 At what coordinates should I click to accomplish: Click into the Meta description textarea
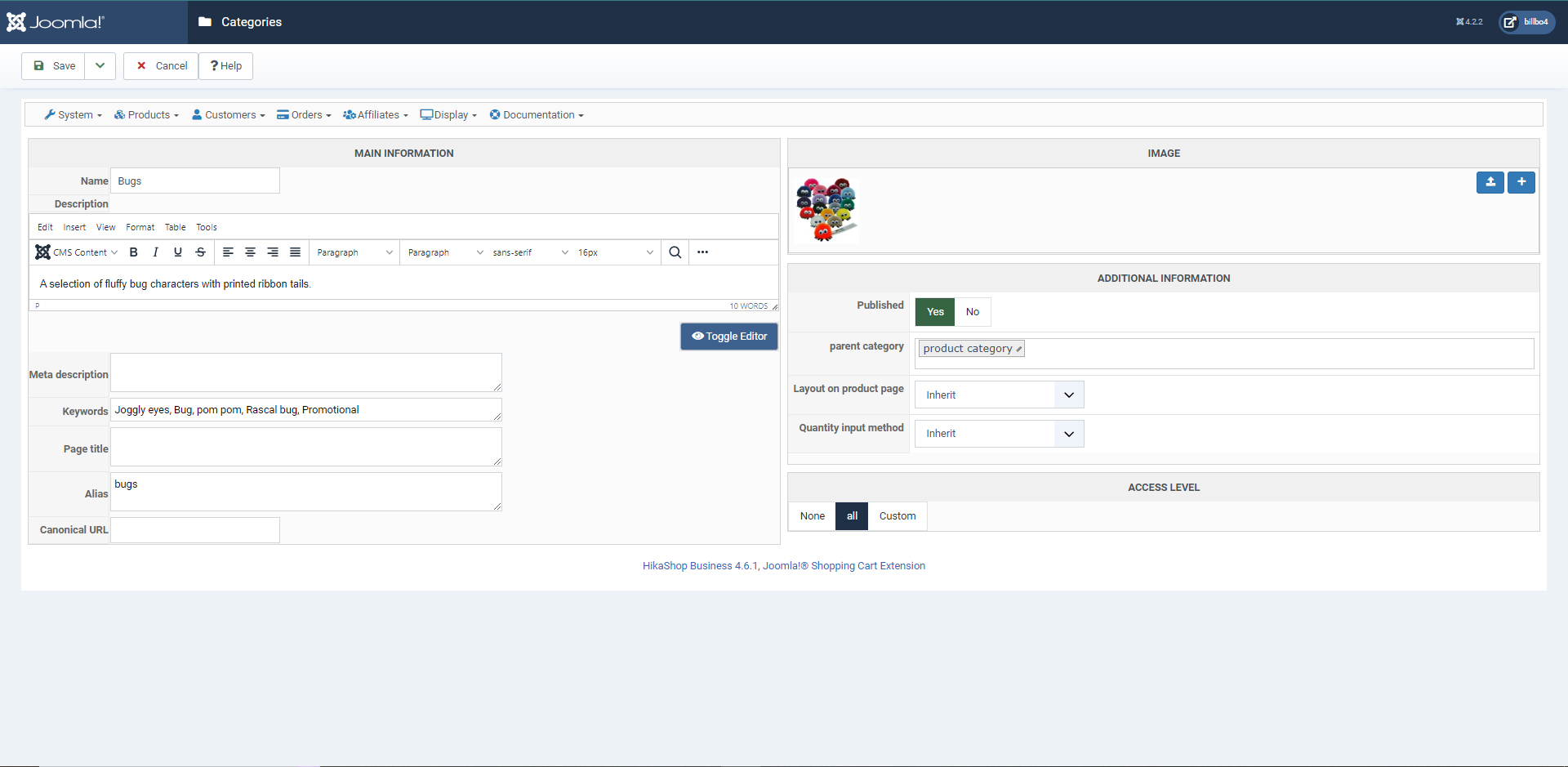[306, 372]
